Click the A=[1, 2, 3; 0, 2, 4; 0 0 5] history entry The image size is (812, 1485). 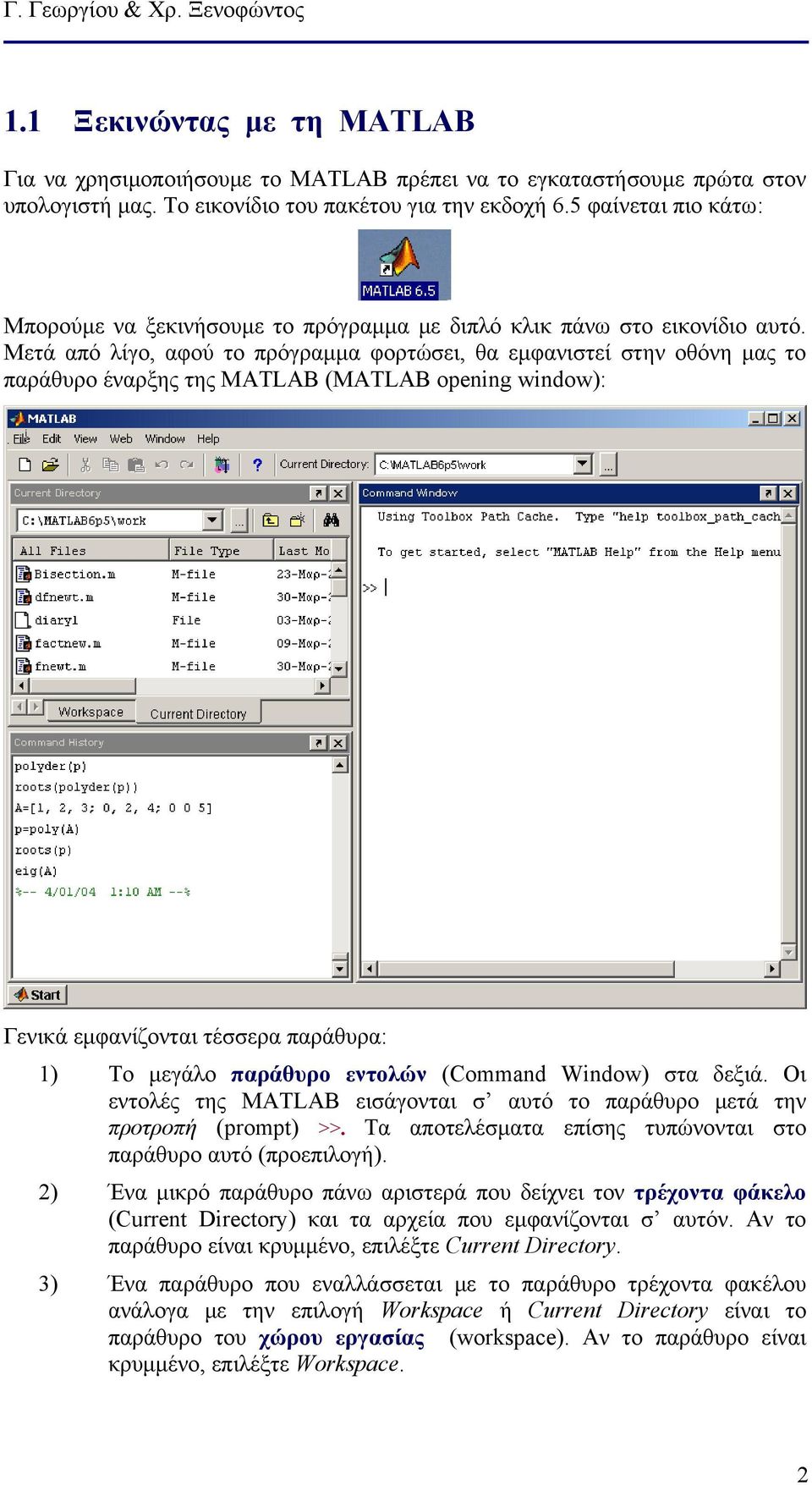(113, 808)
